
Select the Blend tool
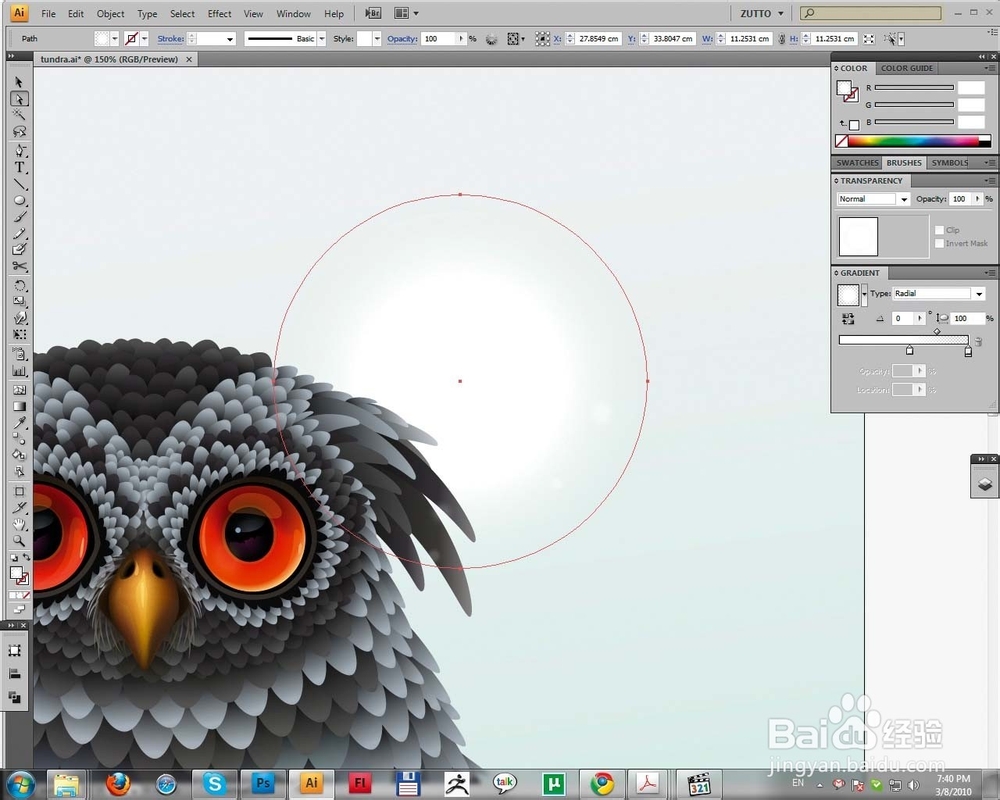coord(19,439)
